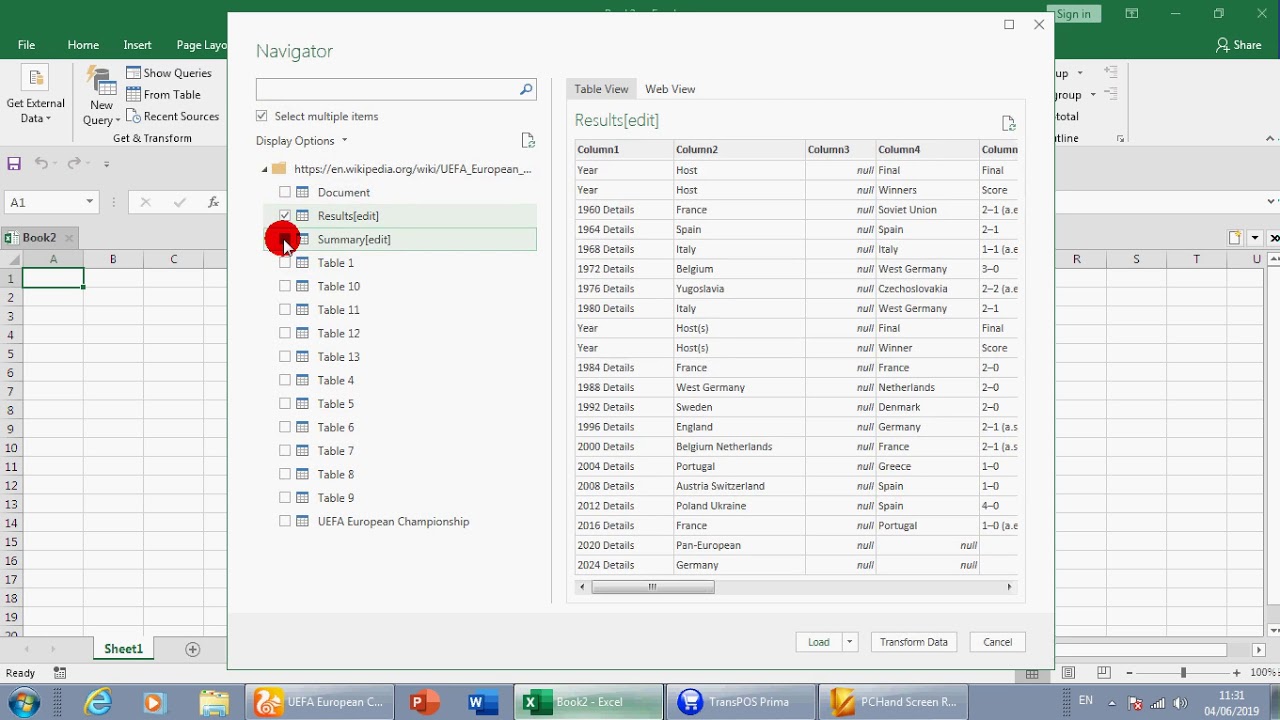Check the Document checkbox
The height and width of the screenshot is (720, 1280).
coord(285,192)
